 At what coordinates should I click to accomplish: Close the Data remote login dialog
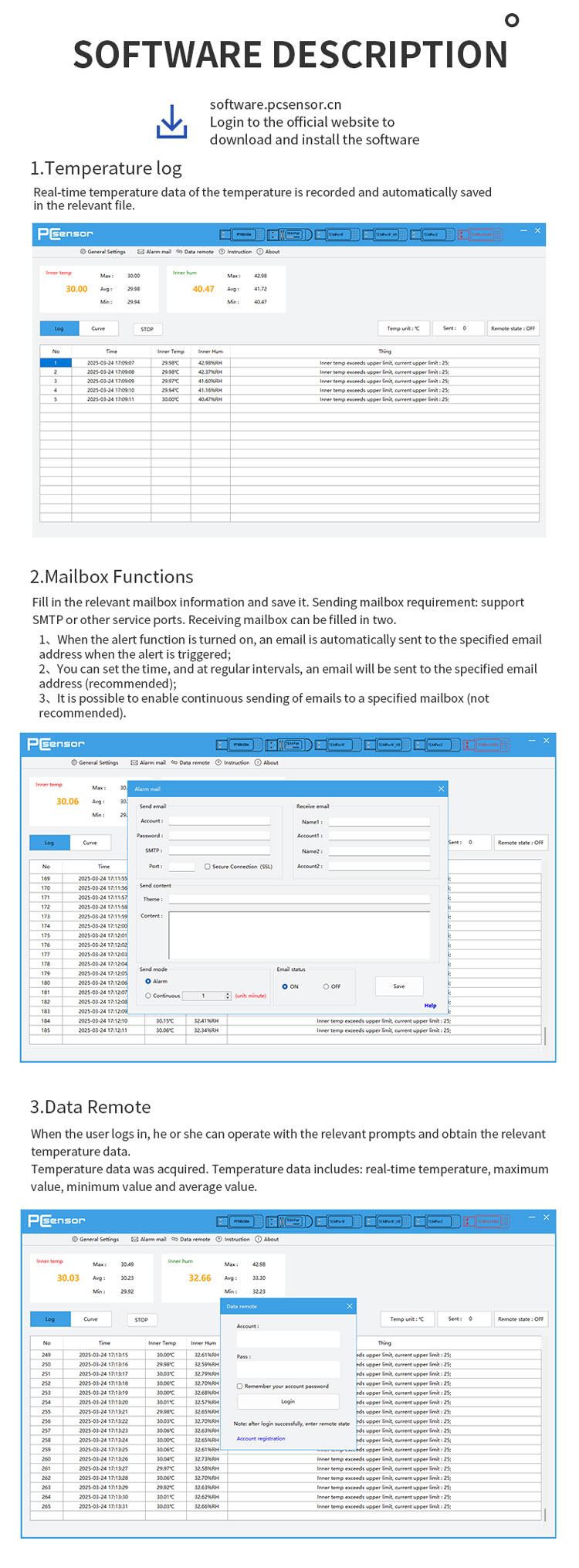tap(350, 1306)
